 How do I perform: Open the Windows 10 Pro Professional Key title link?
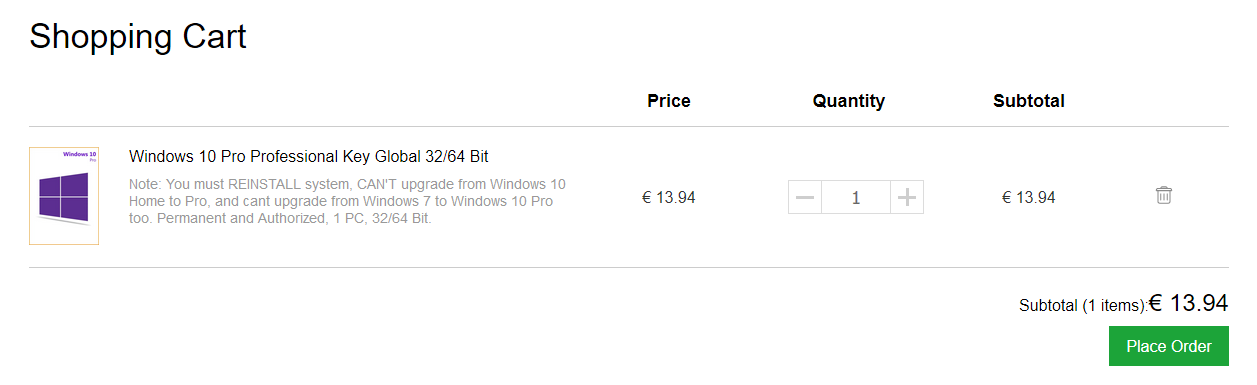pyautogui.click(x=309, y=157)
